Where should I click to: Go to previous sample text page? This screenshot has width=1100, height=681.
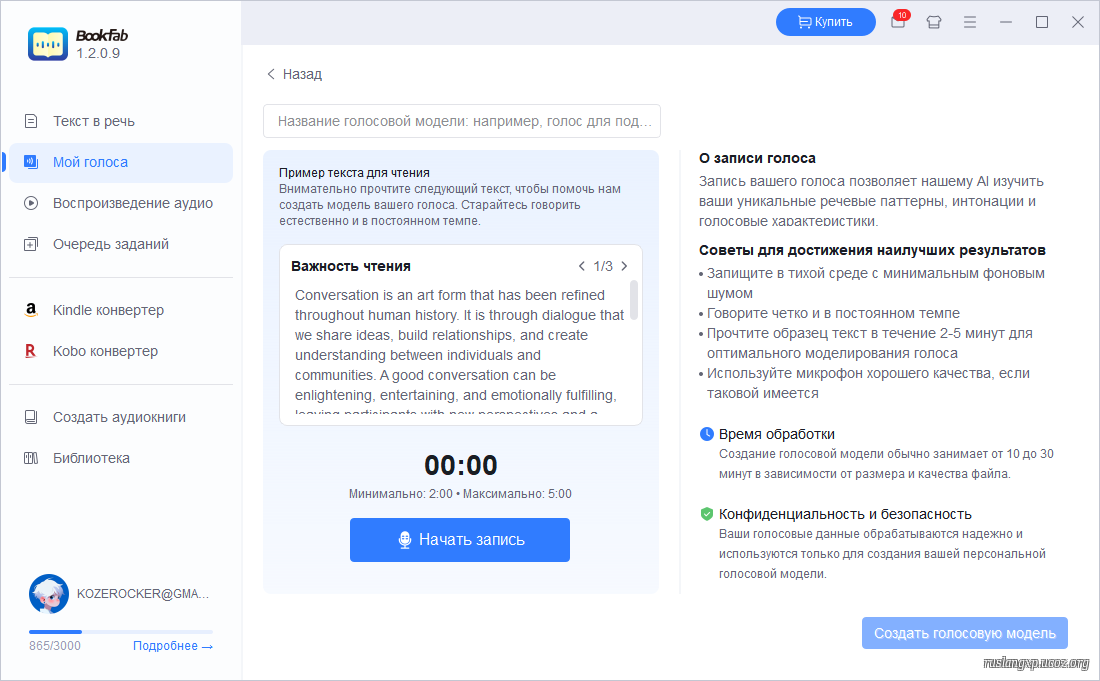tap(582, 266)
